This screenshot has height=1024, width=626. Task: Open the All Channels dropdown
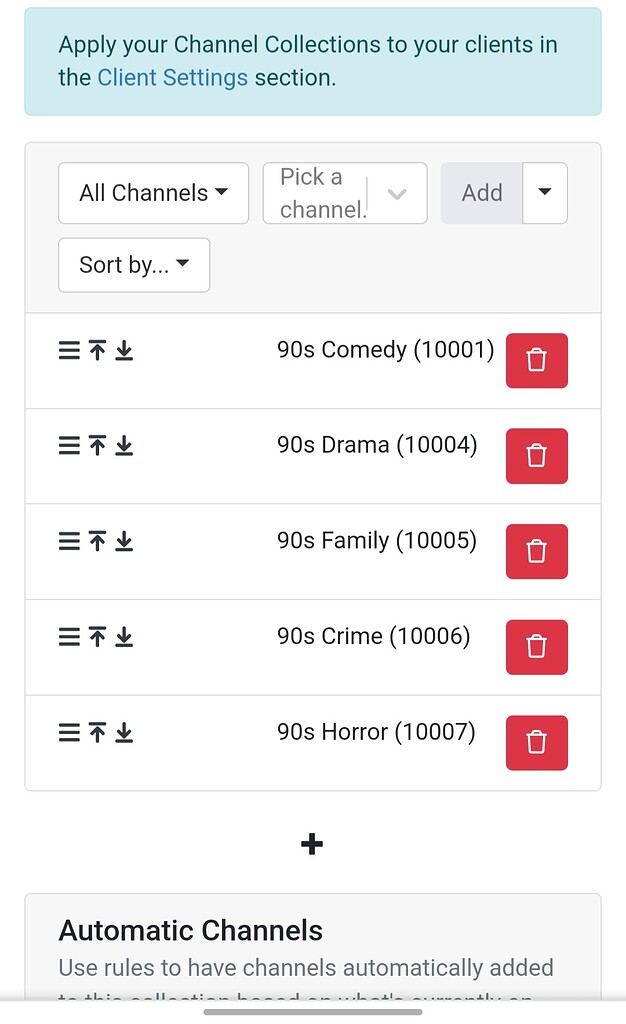point(152,192)
